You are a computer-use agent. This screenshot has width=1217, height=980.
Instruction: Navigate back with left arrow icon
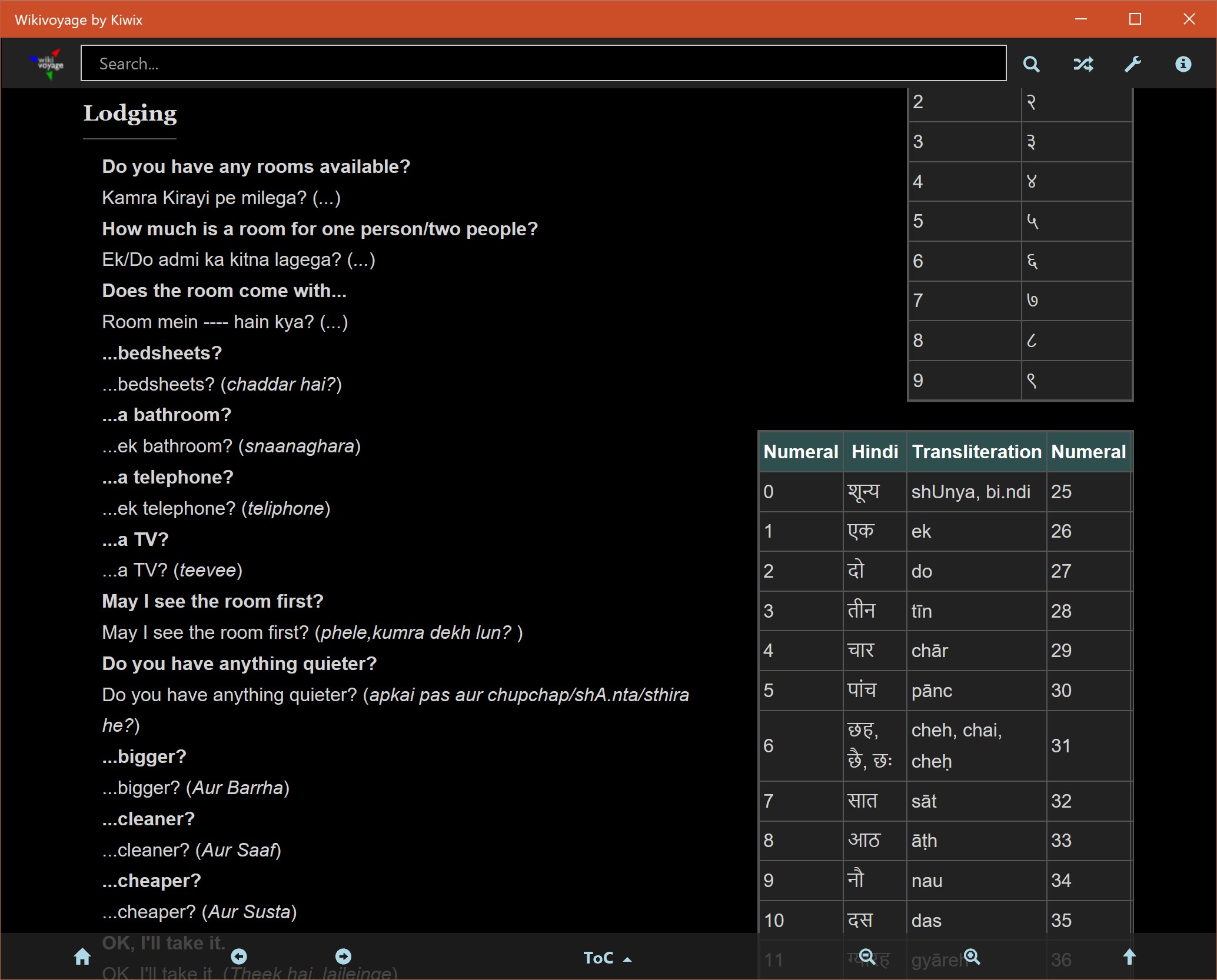239,956
